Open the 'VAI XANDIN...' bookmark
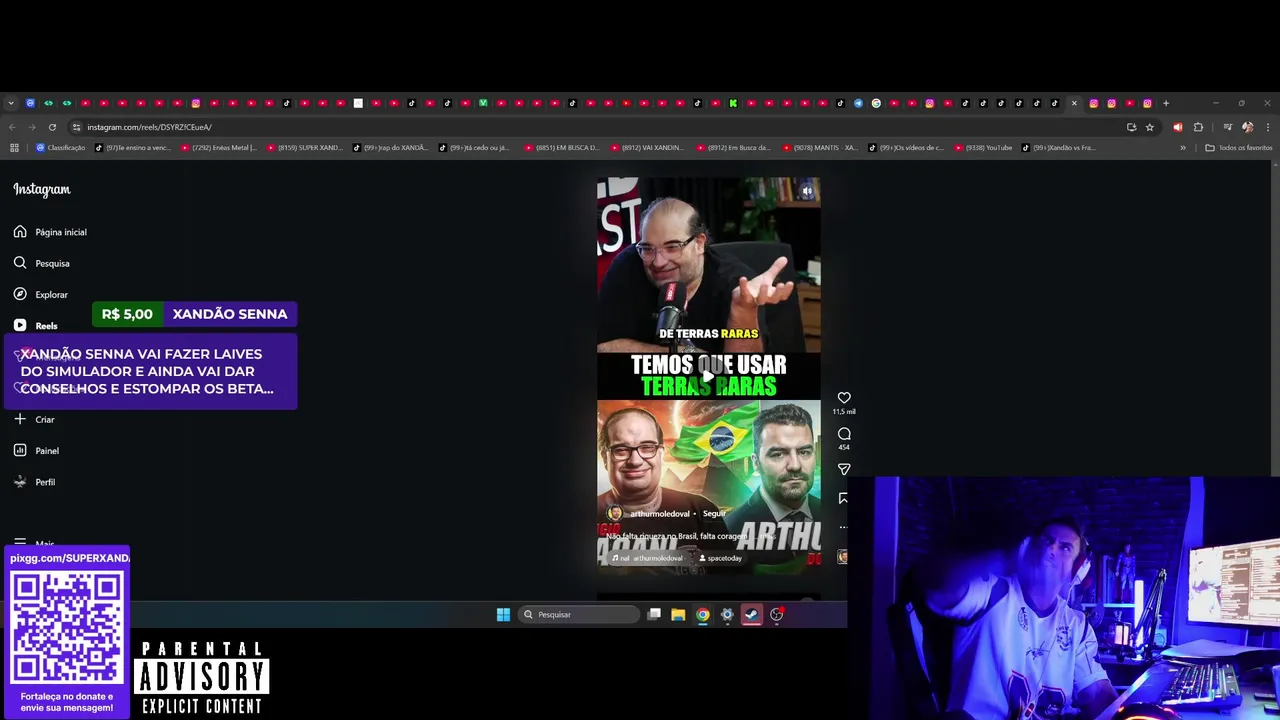Viewport: 1280px width, 720px height. [x=648, y=148]
